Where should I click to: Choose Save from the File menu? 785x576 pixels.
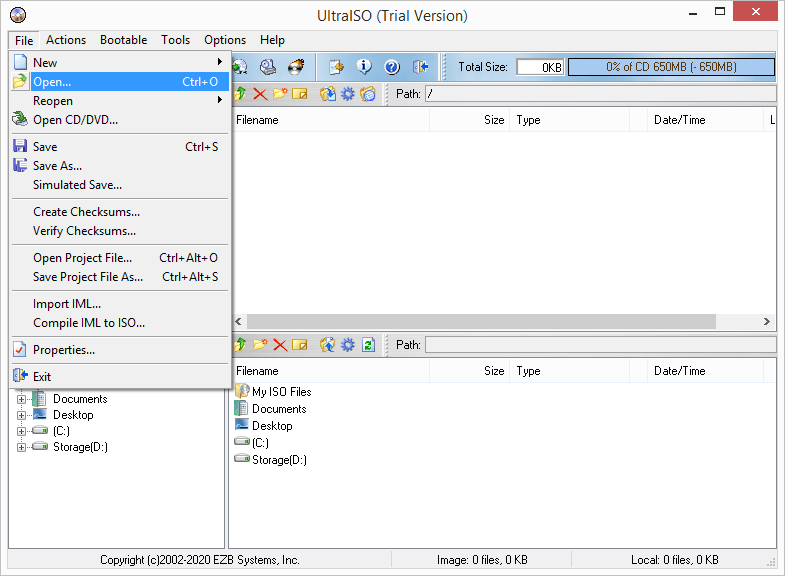pos(120,147)
